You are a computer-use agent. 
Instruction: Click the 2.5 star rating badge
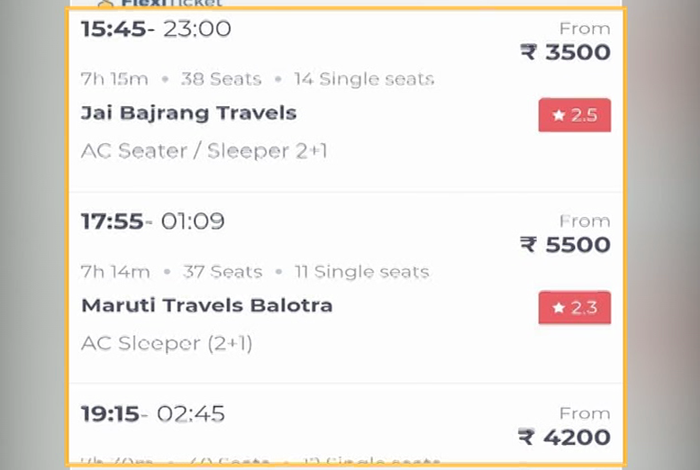[x=575, y=115]
